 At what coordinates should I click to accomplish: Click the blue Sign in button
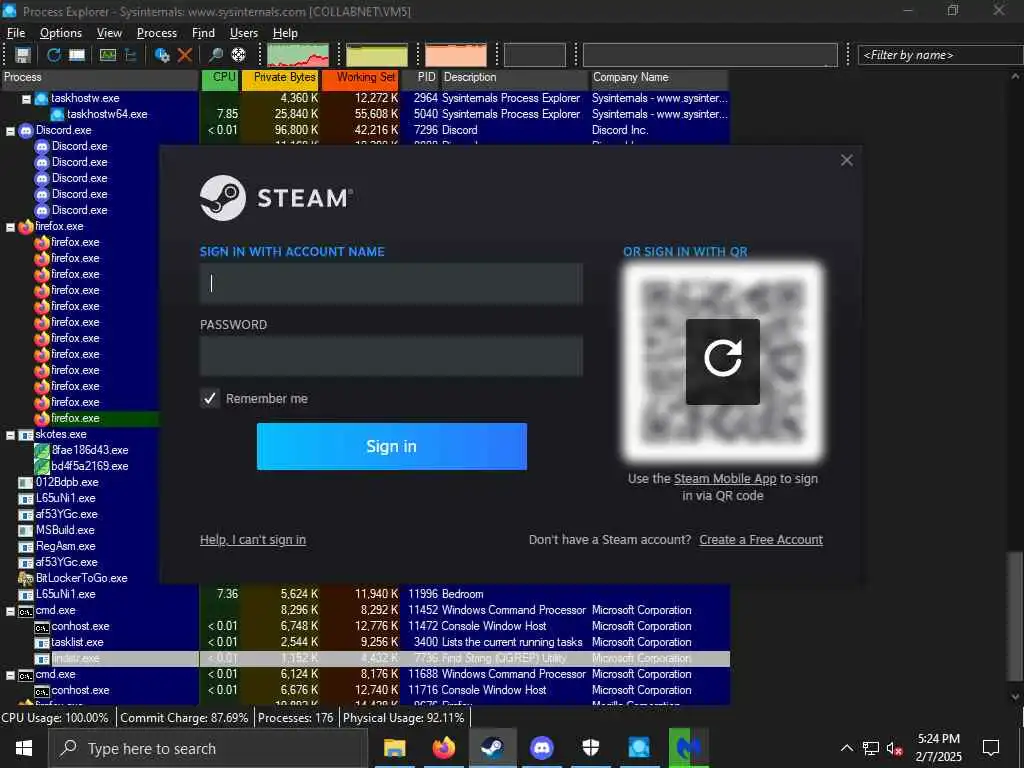coord(391,446)
